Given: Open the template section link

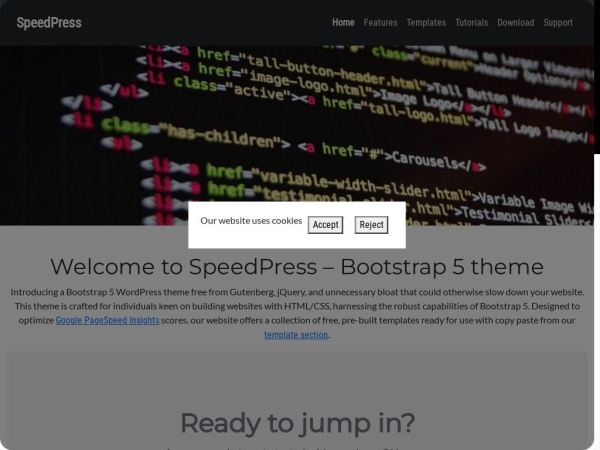Looking at the screenshot, I should (296, 335).
